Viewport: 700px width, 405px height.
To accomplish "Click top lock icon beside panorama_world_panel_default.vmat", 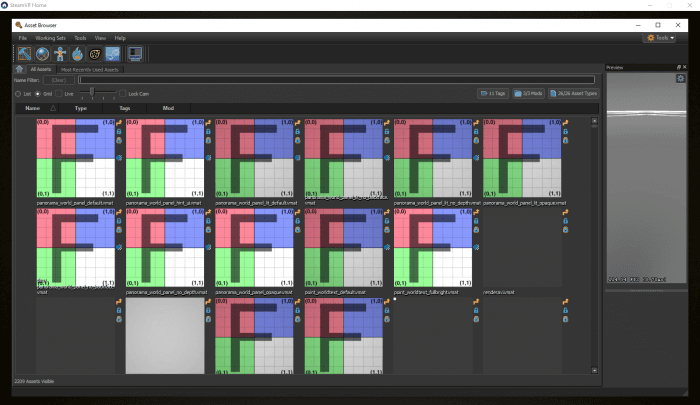I will (x=119, y=131).
